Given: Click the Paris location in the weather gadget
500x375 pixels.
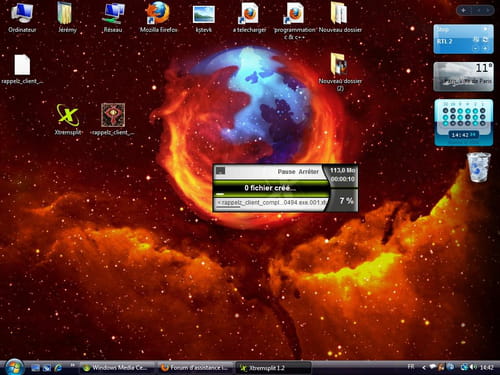Looking at the screenshot, I should click(466, 81).
